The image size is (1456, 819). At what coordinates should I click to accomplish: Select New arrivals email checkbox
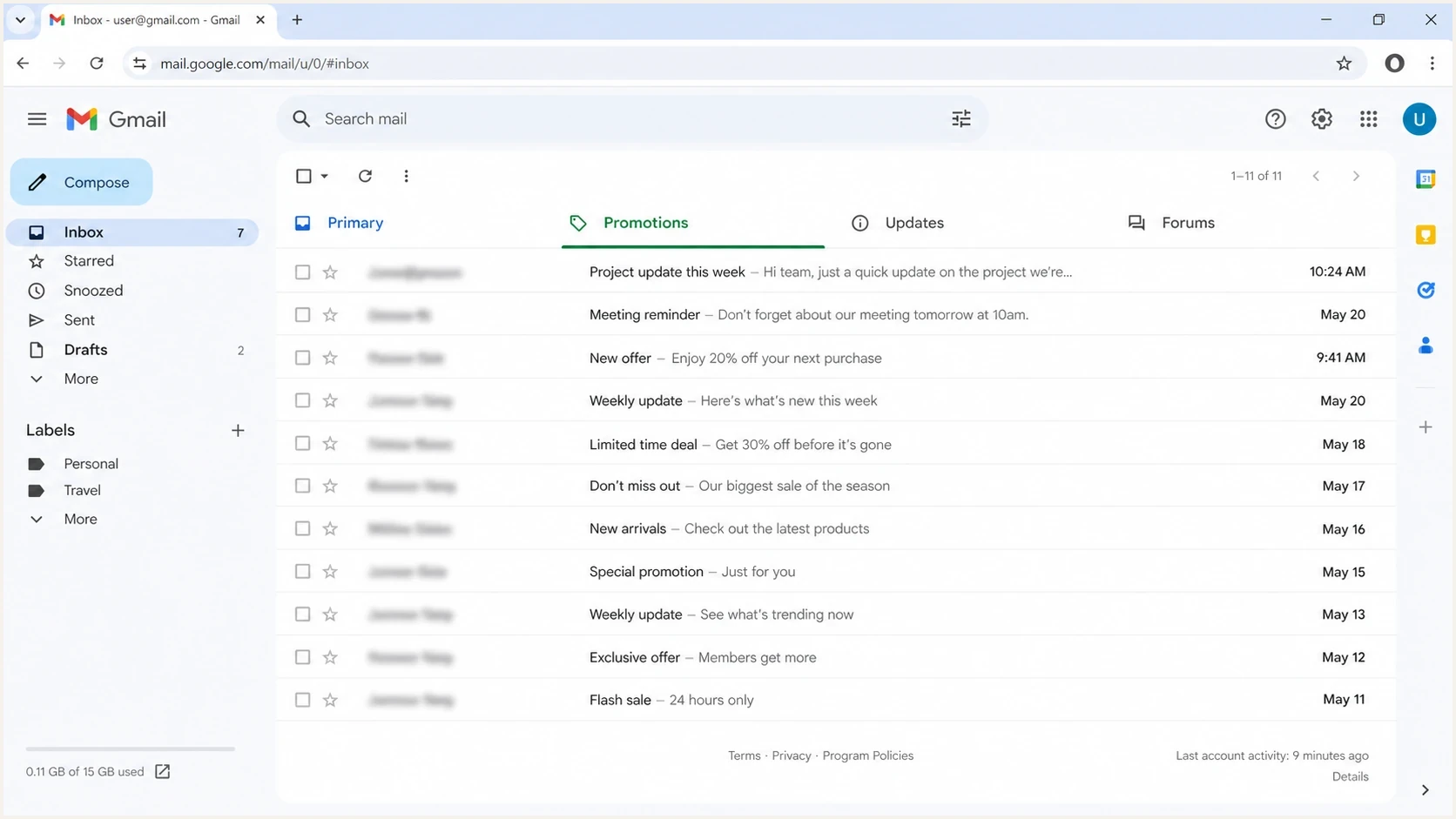302,528
